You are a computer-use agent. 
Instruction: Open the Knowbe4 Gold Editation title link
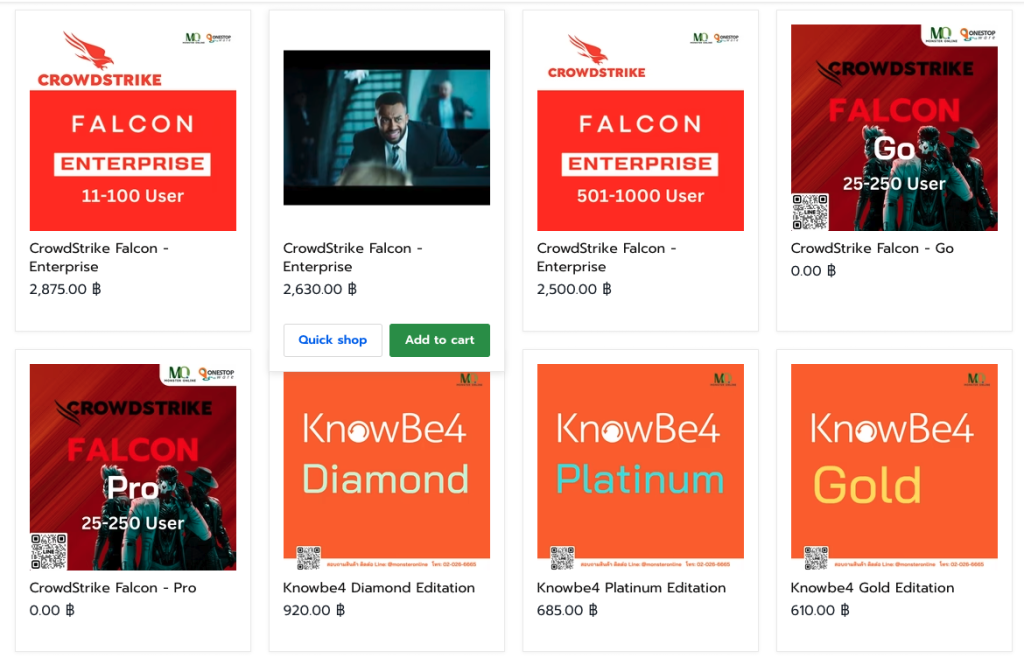point(872,588)
